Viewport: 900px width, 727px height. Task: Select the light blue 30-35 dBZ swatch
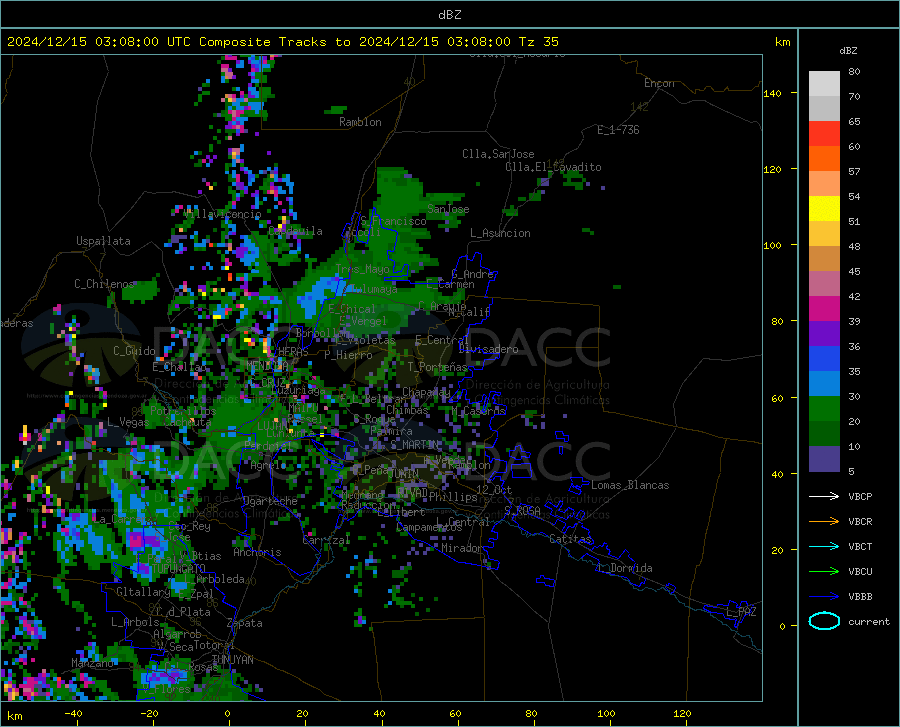point(824,384)
